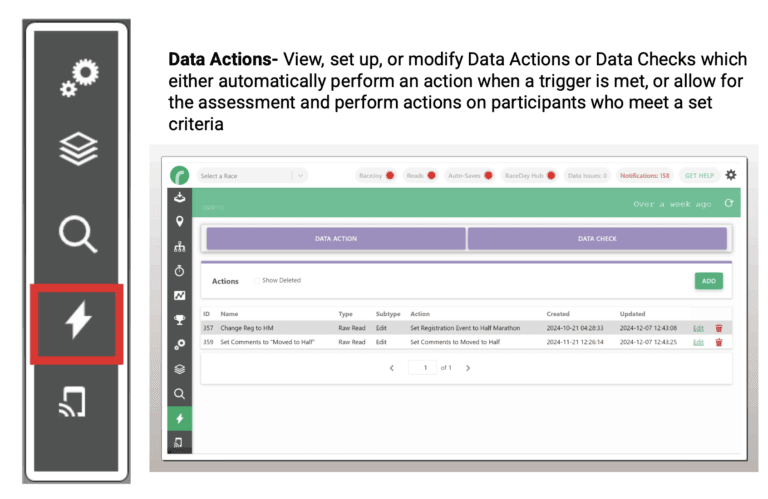The image size is (768, 499).
Task: Click the highlighted lightning bolt Data Actions icon
Action: pos(77,322)
